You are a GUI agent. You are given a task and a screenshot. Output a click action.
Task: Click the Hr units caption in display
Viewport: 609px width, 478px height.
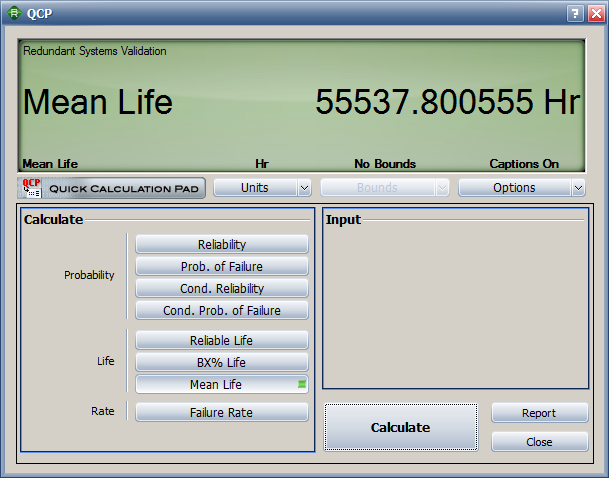pyautogui.click(x=262, y=164)
